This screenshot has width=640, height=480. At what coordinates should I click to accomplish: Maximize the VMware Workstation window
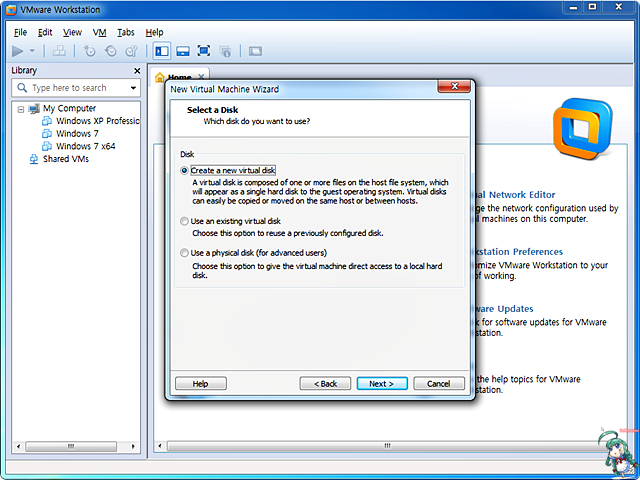(592, 7)
